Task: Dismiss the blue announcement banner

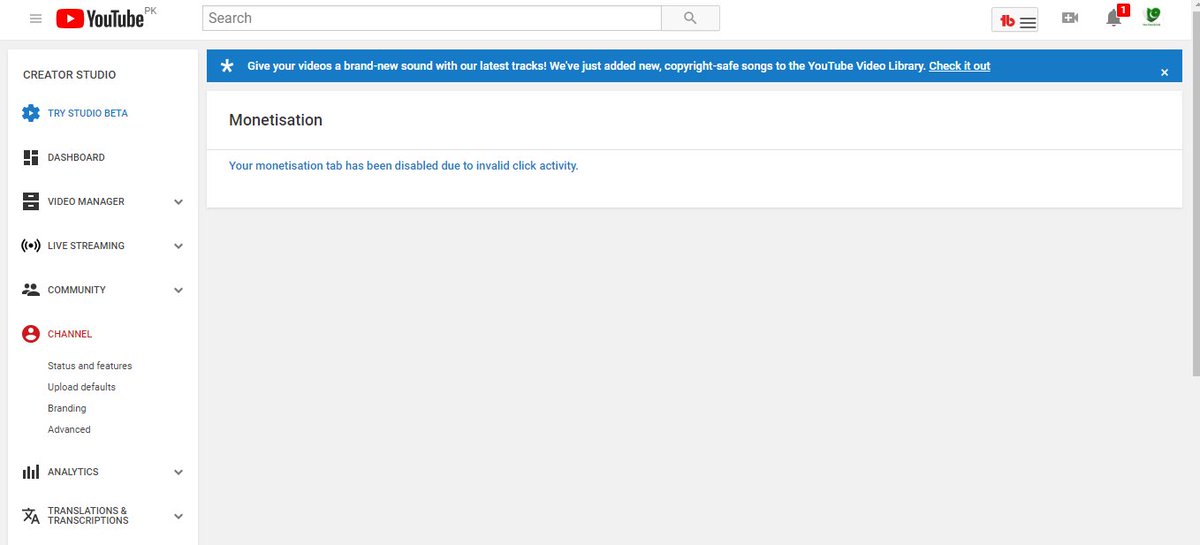Action: coord(1164,72)
